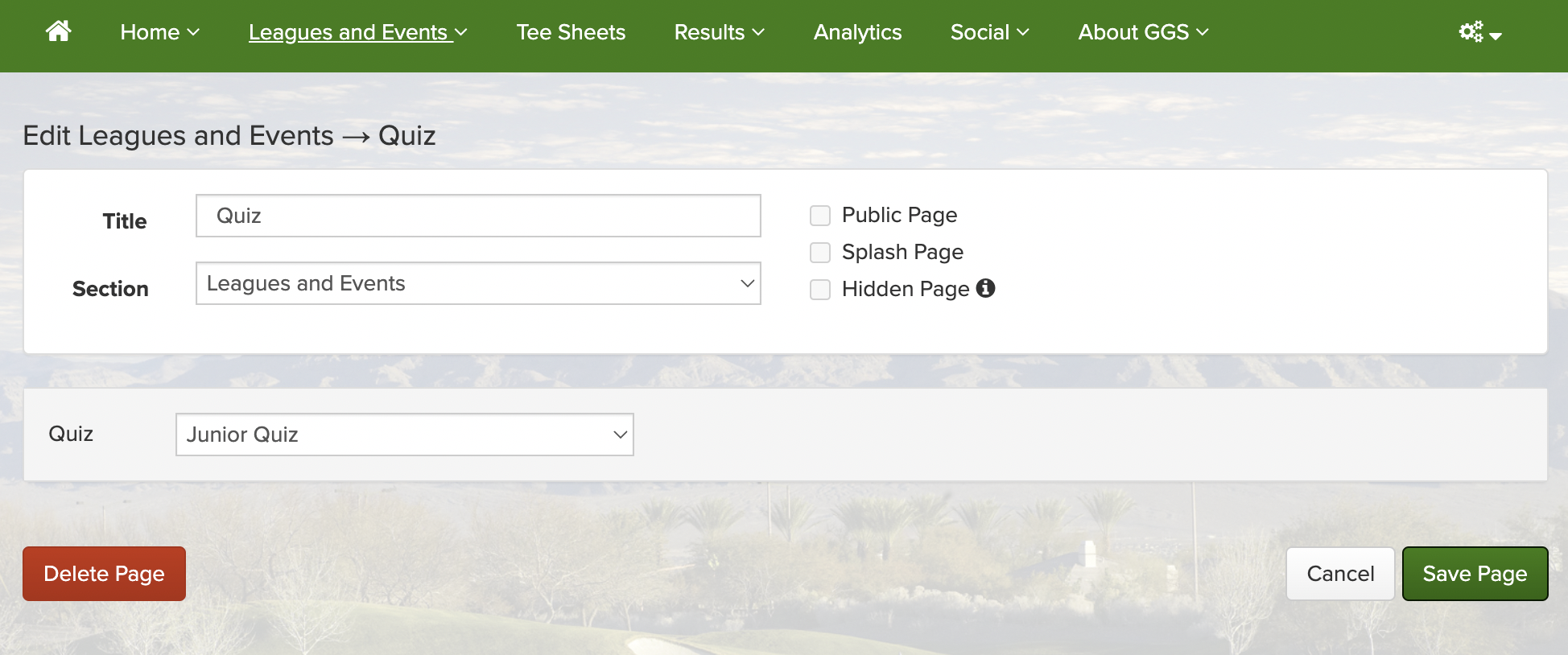Enable the Public Page checkbox
This screenshot has width=1568, height=655.
point(820,216)
